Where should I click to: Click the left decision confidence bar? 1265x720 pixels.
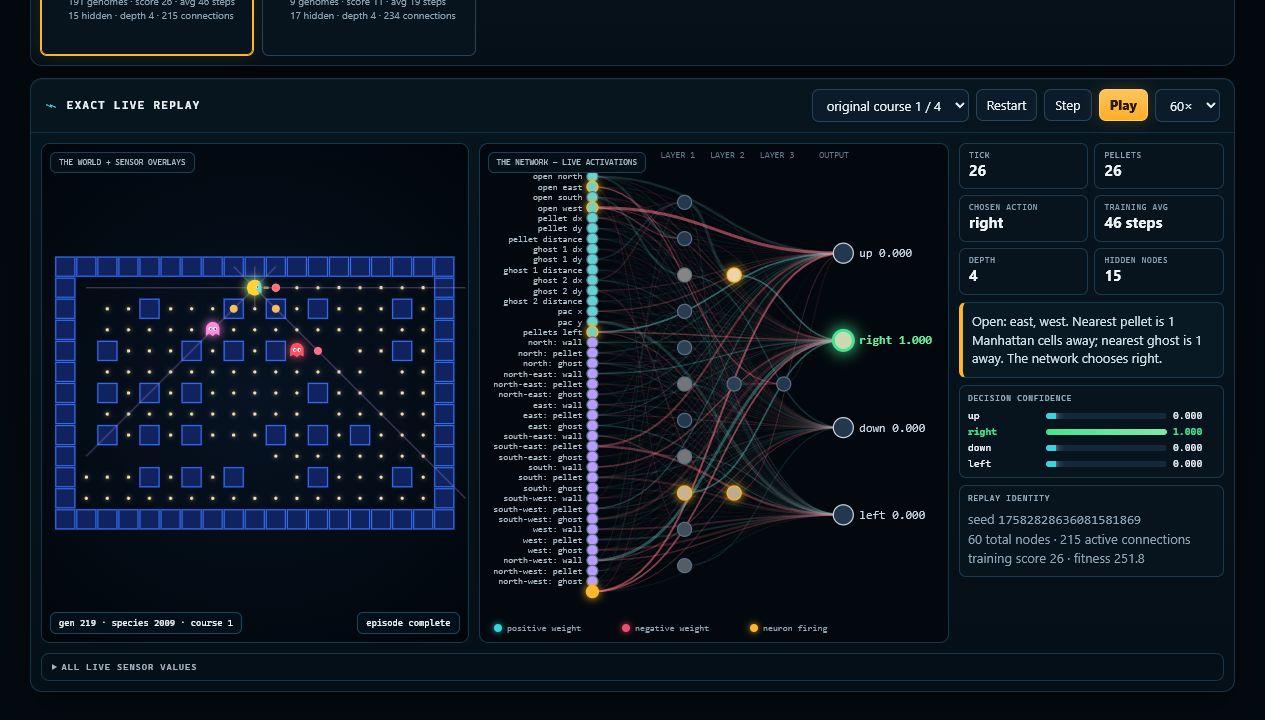tap(1106, 464)
